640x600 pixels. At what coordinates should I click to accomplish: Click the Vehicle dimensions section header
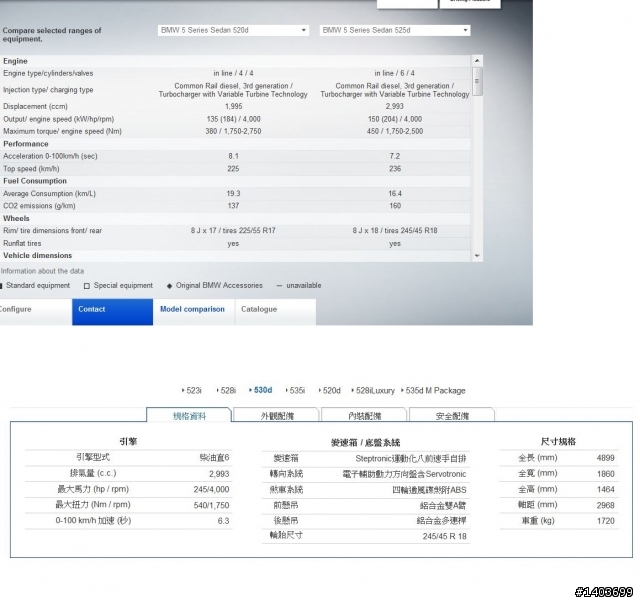(x=38, y=255)
